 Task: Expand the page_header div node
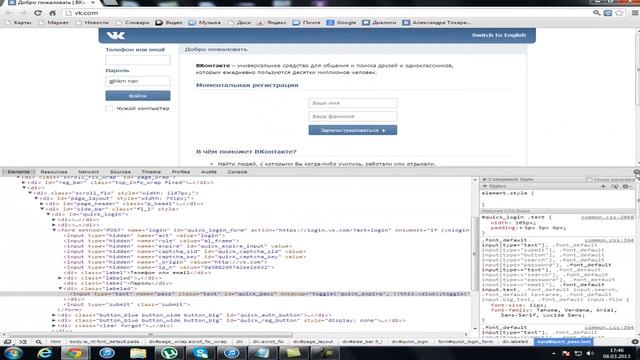42,204
